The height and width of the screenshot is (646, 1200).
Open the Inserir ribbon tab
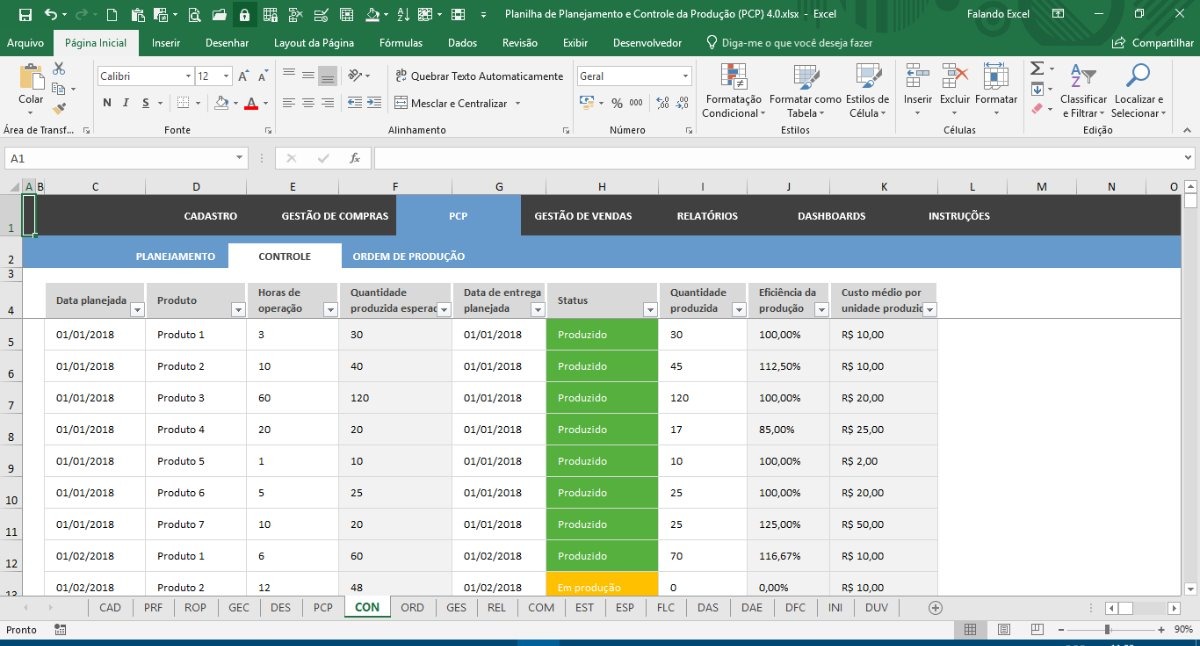point(166,43)
